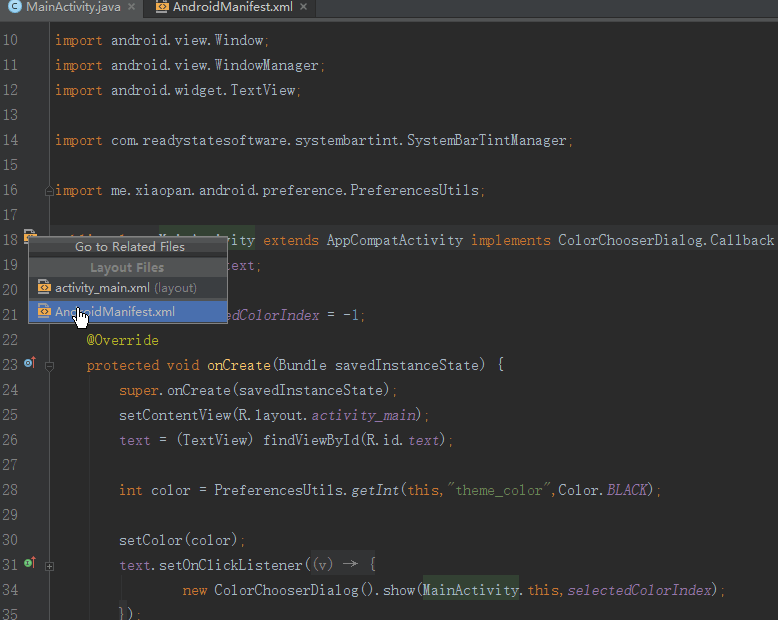Open activity_main.xml (layout) from related files
The image size is (778, 620).
[128, 288]
